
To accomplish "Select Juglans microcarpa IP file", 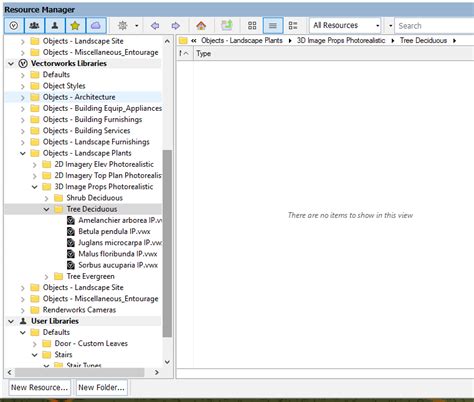I will tap(120, 243).
